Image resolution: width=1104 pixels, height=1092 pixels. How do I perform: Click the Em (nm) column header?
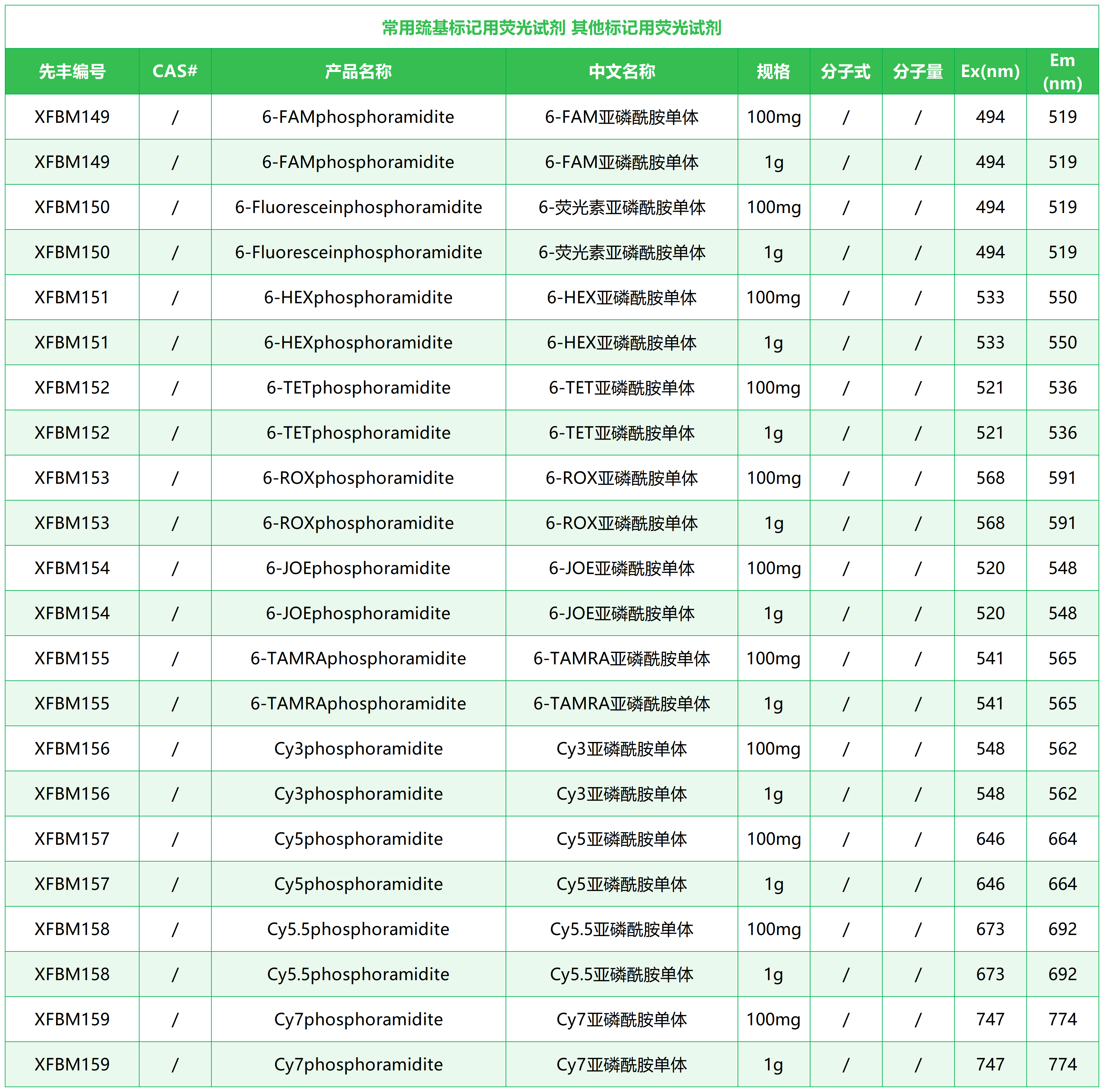[1062, 72]
